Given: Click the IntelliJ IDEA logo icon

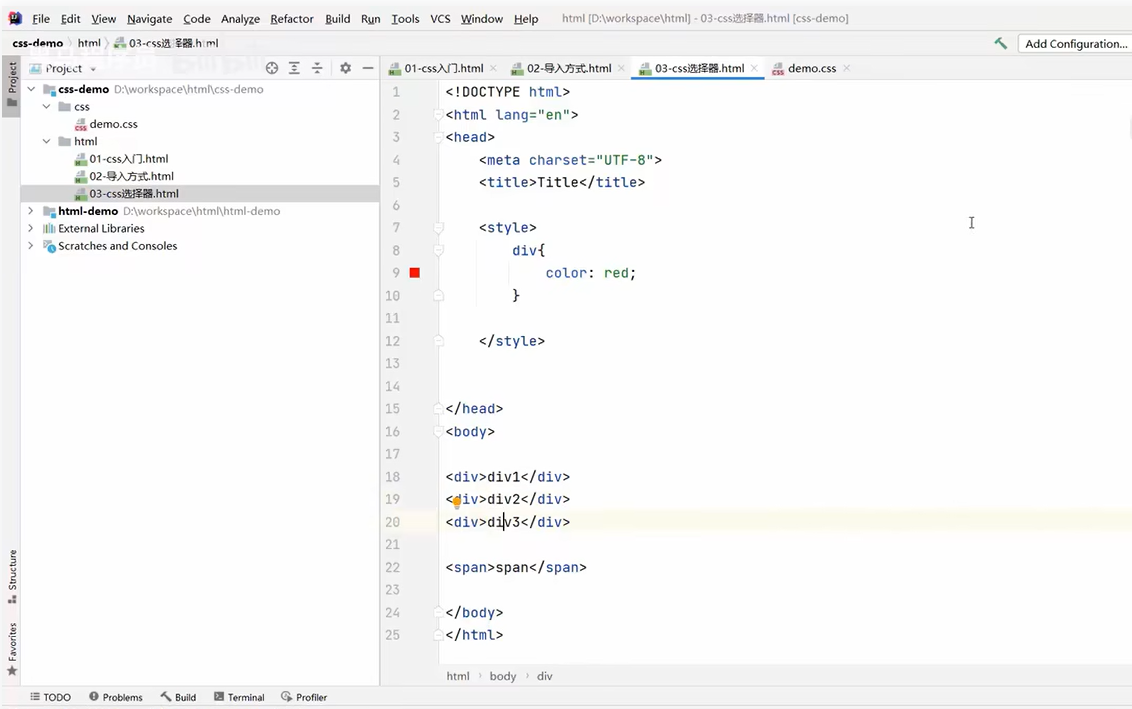Looking at the screenshot, I should [14, 18].
